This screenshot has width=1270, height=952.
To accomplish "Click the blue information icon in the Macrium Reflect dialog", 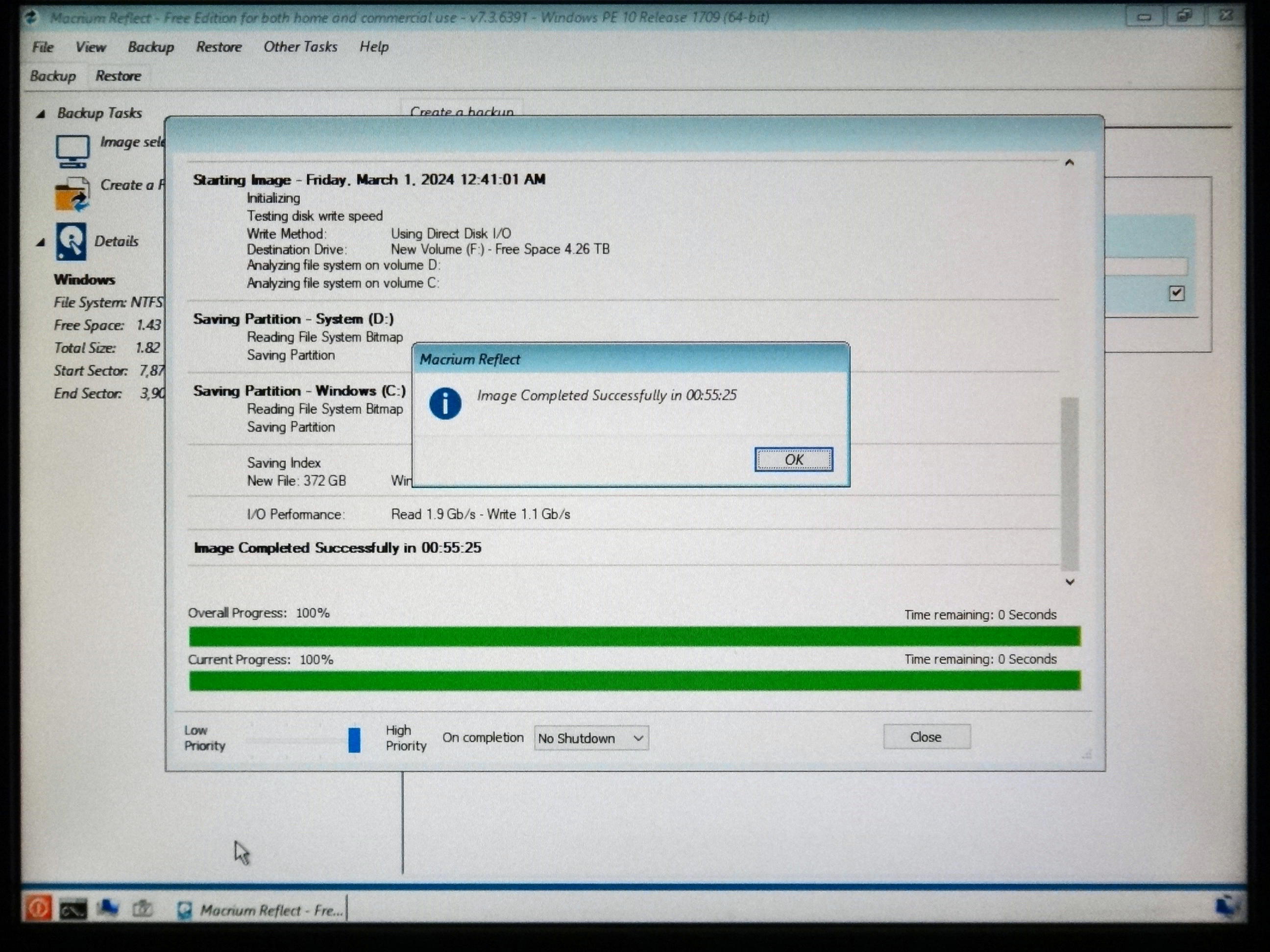I will tap(445, 403).
